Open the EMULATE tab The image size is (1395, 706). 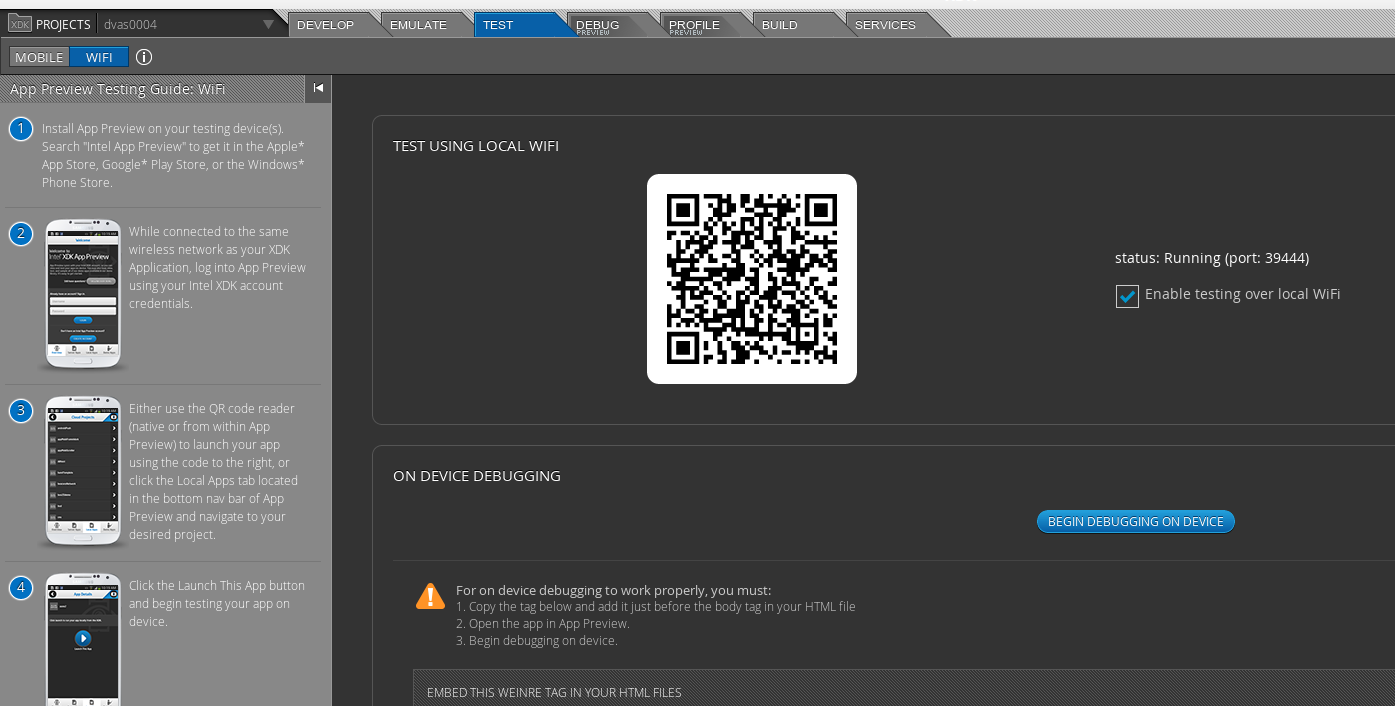(x=418, y=25)
